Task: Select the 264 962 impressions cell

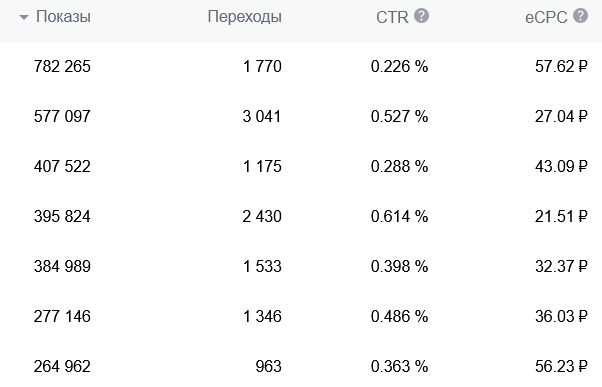Action: pyautogui.click(x=62, y=366)
